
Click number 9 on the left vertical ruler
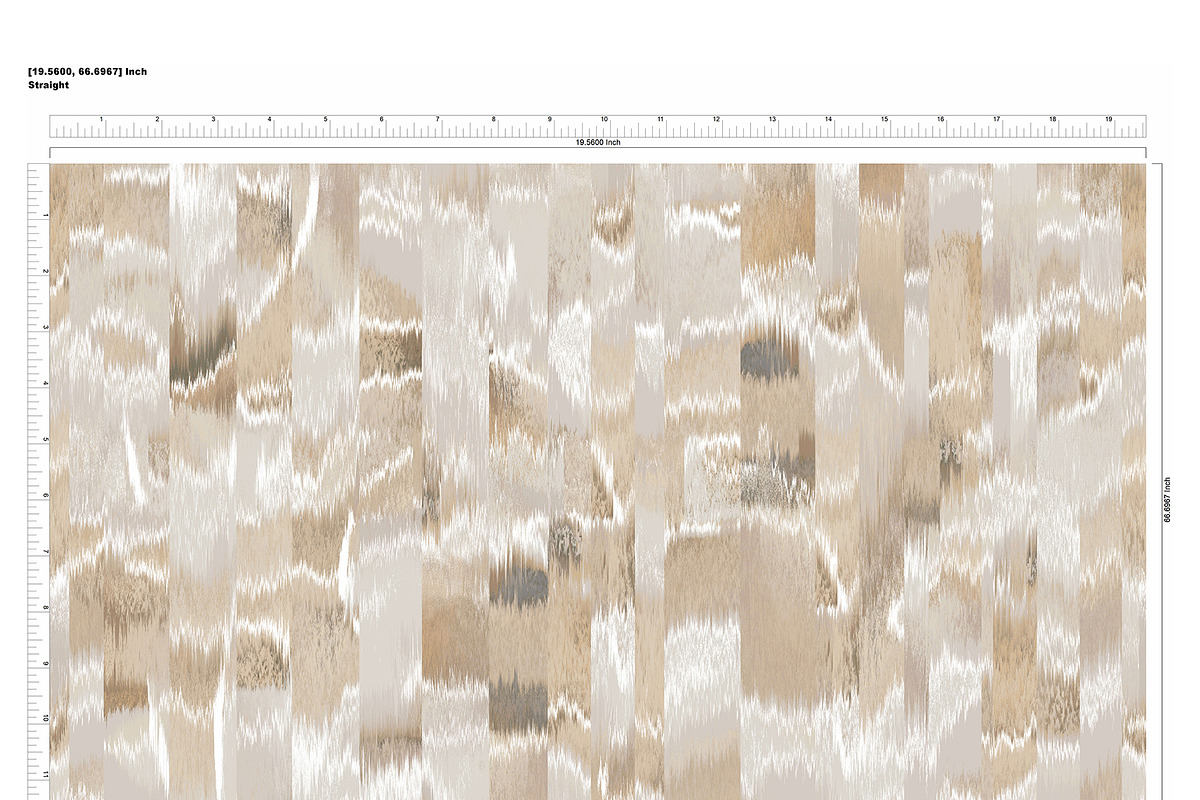point(45,663)
